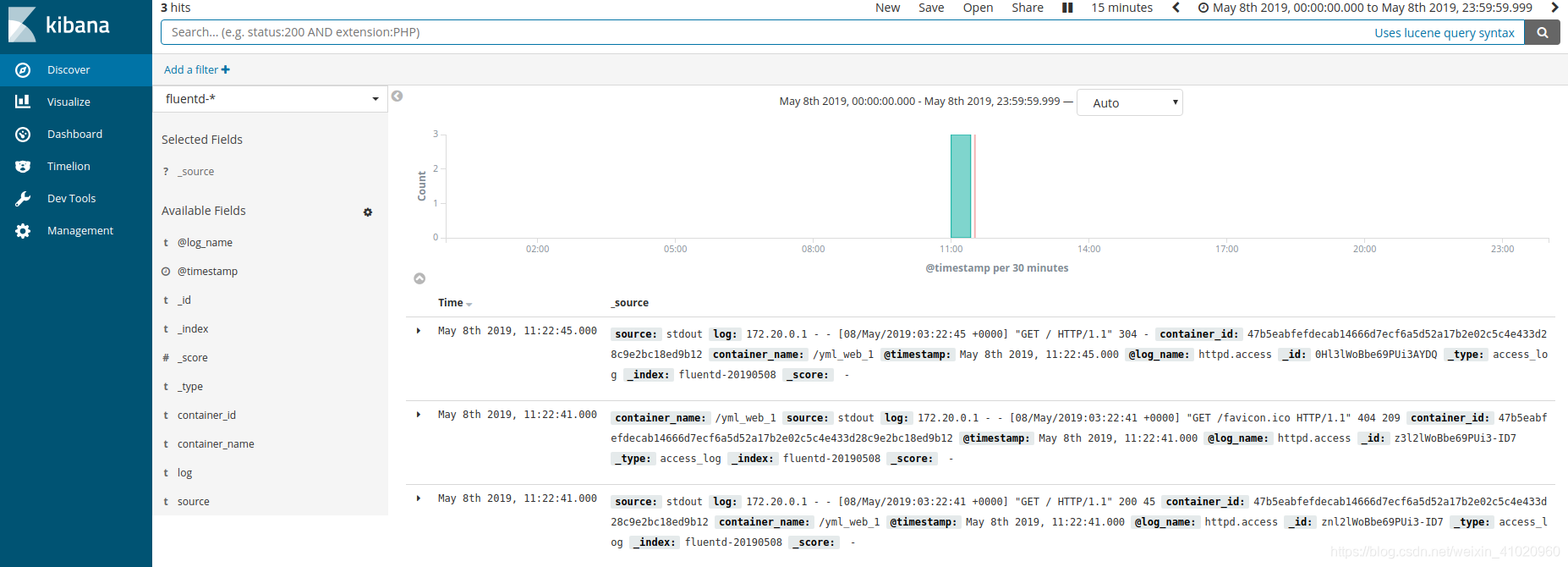
Task: Open Management settings section
Action: pyautogui.click(x=76, y=231)
